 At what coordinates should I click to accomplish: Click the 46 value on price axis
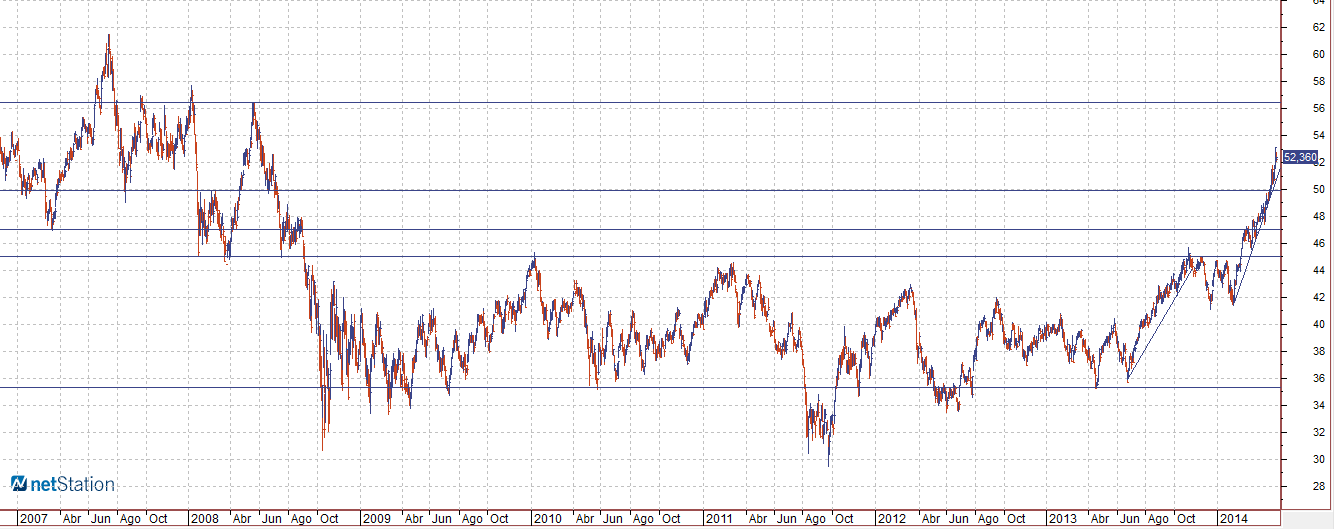tap(1319, 243)
